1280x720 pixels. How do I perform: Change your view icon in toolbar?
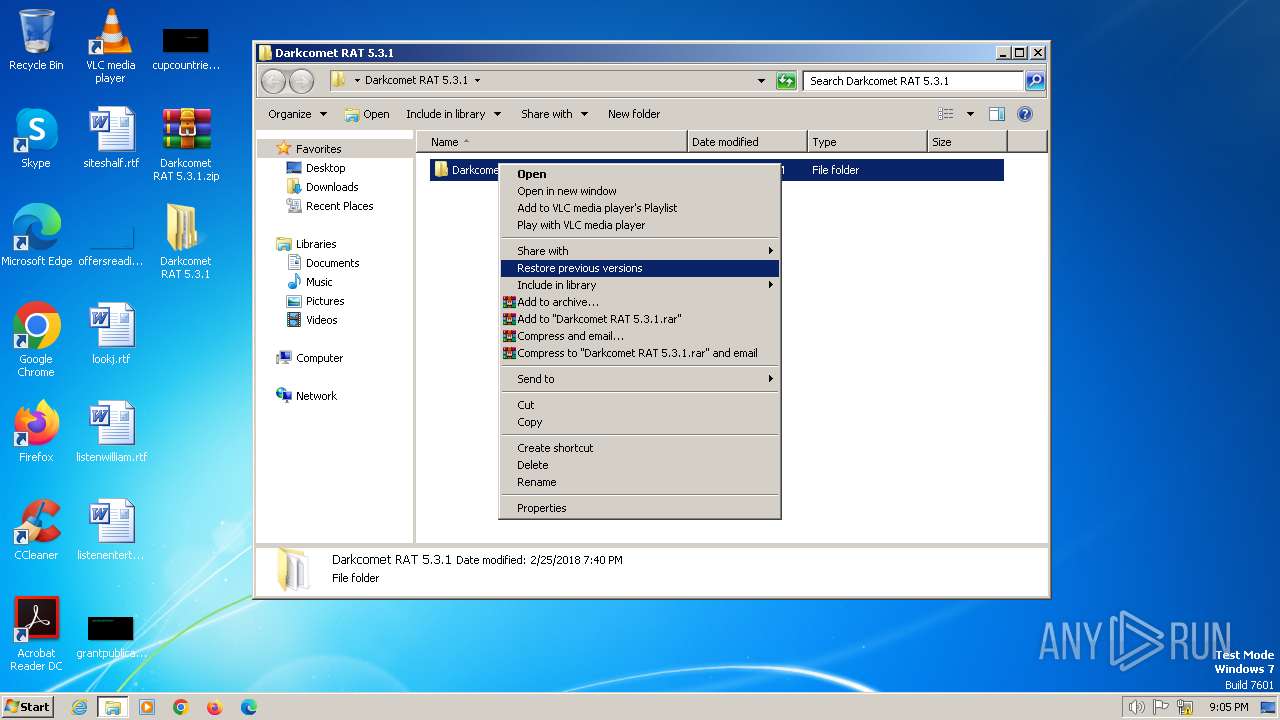pyautogui.click(x=946, y=114)
